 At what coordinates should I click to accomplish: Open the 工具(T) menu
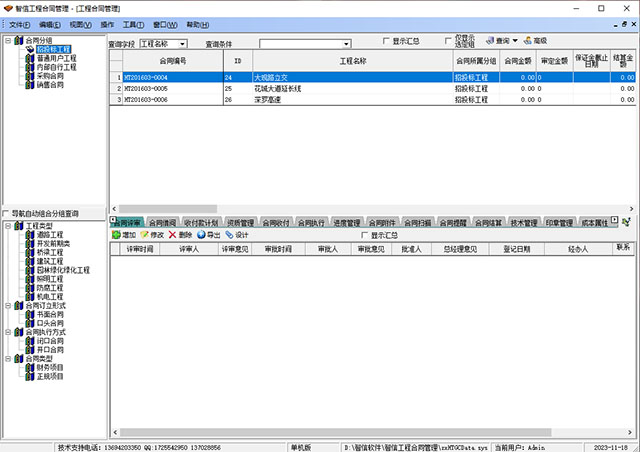[x=133, y=25]
